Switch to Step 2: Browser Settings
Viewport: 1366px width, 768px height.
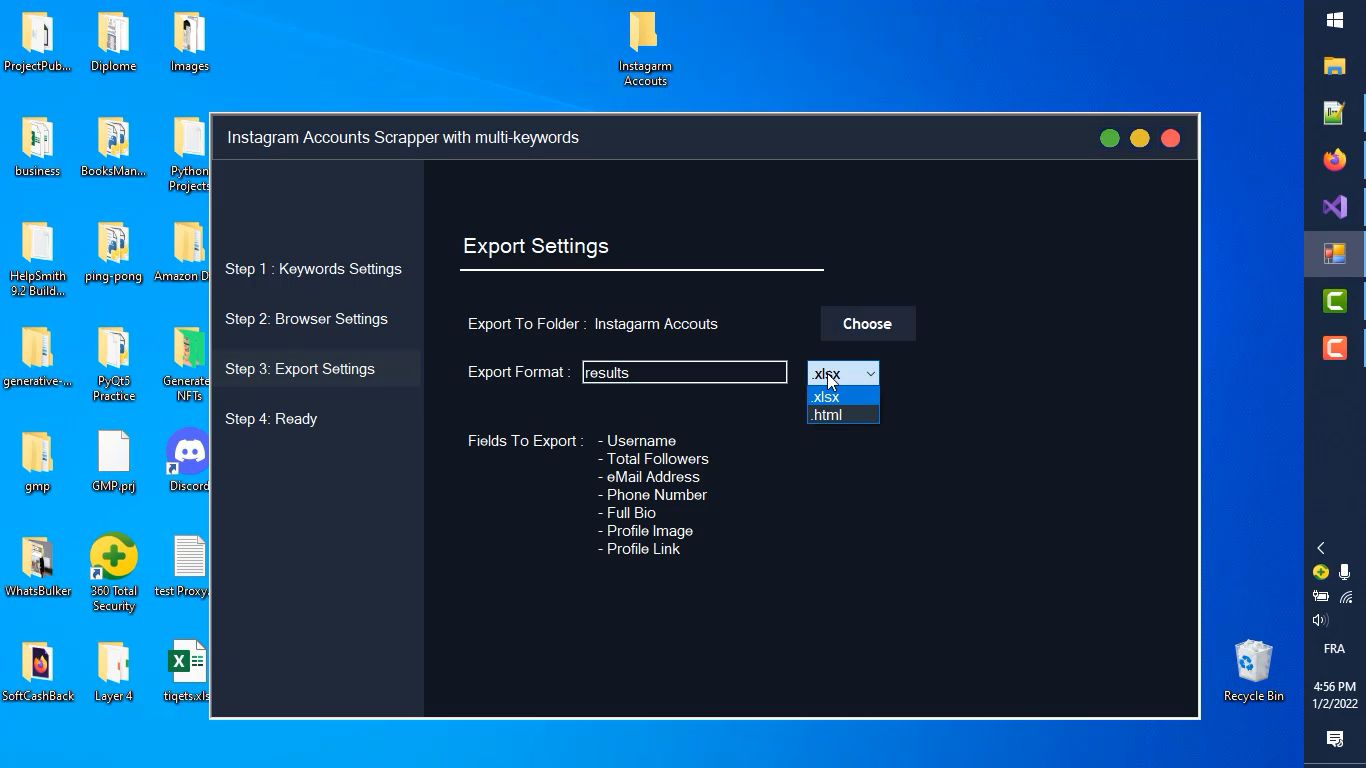point(306,319)
